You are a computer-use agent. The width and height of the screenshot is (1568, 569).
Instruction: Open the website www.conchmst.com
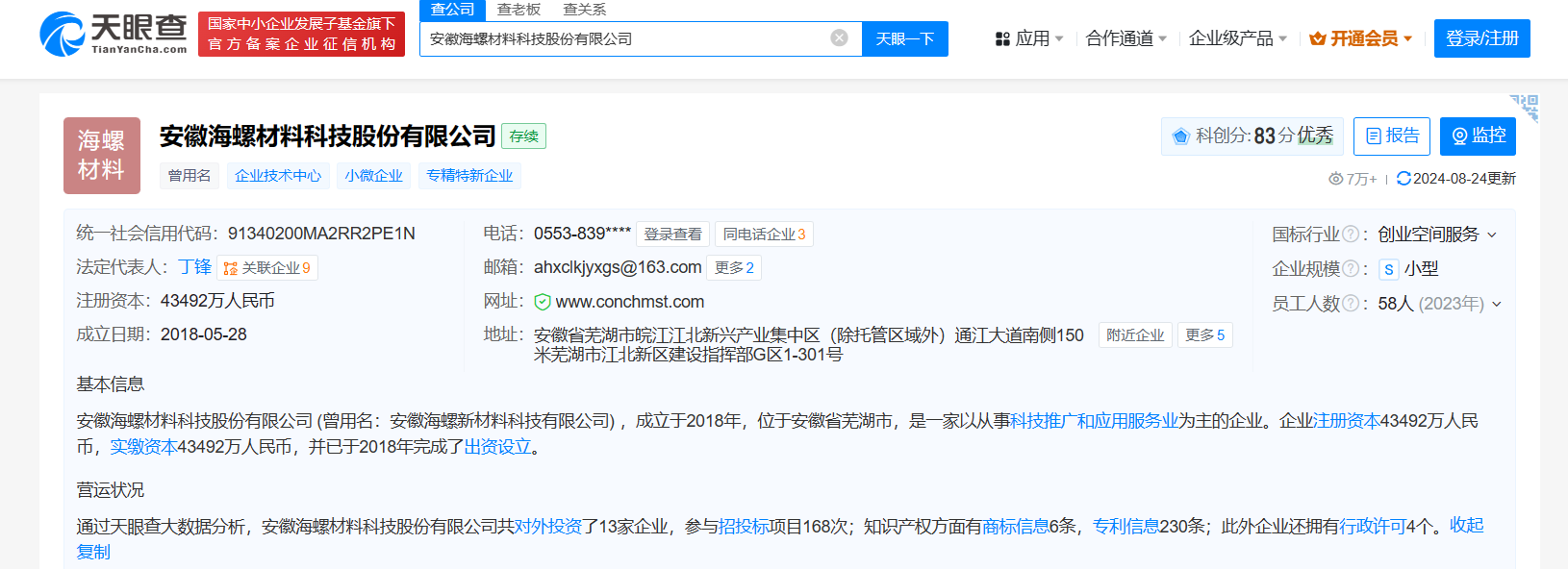(630, 302)
